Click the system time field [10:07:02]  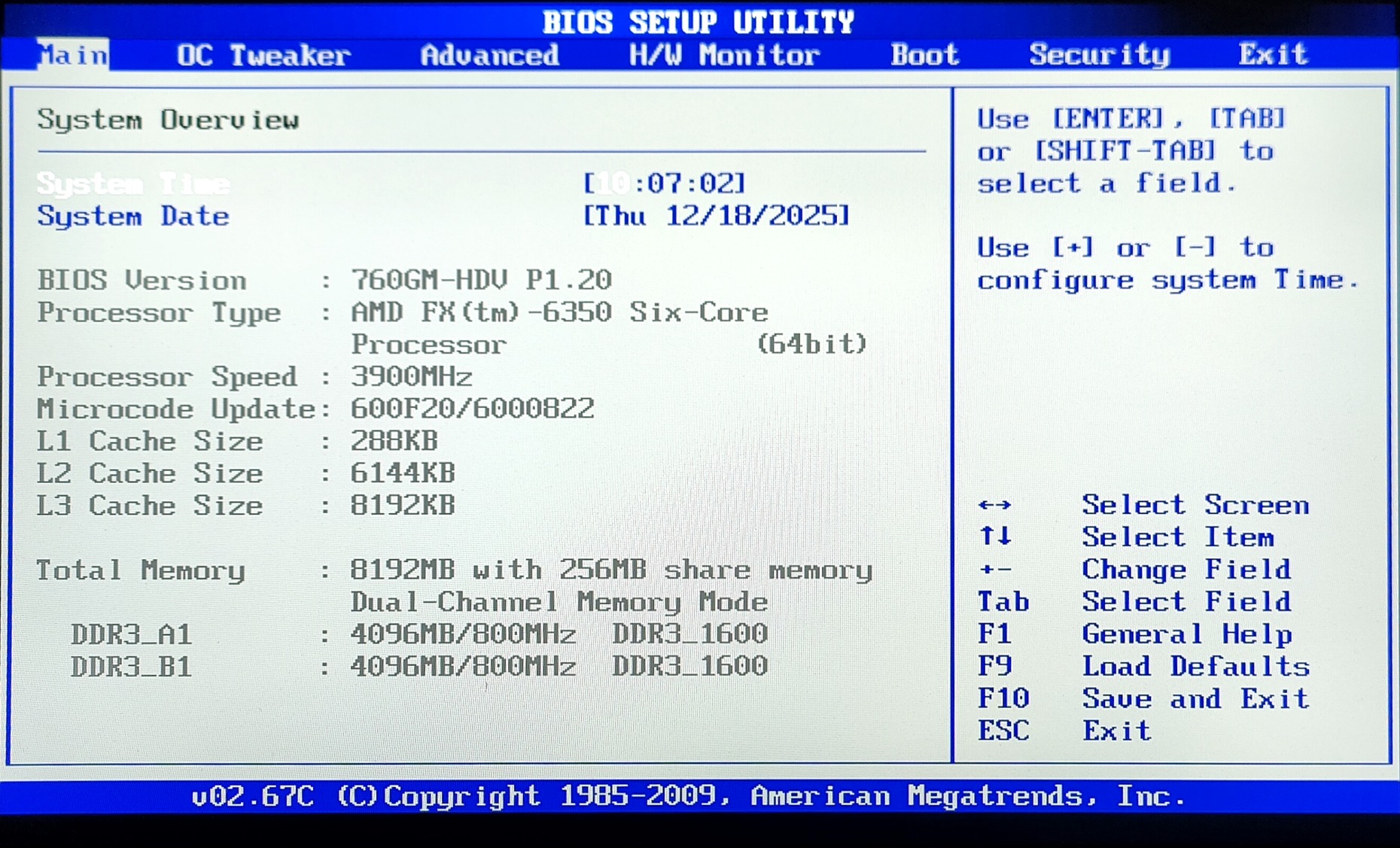point(665,183)
